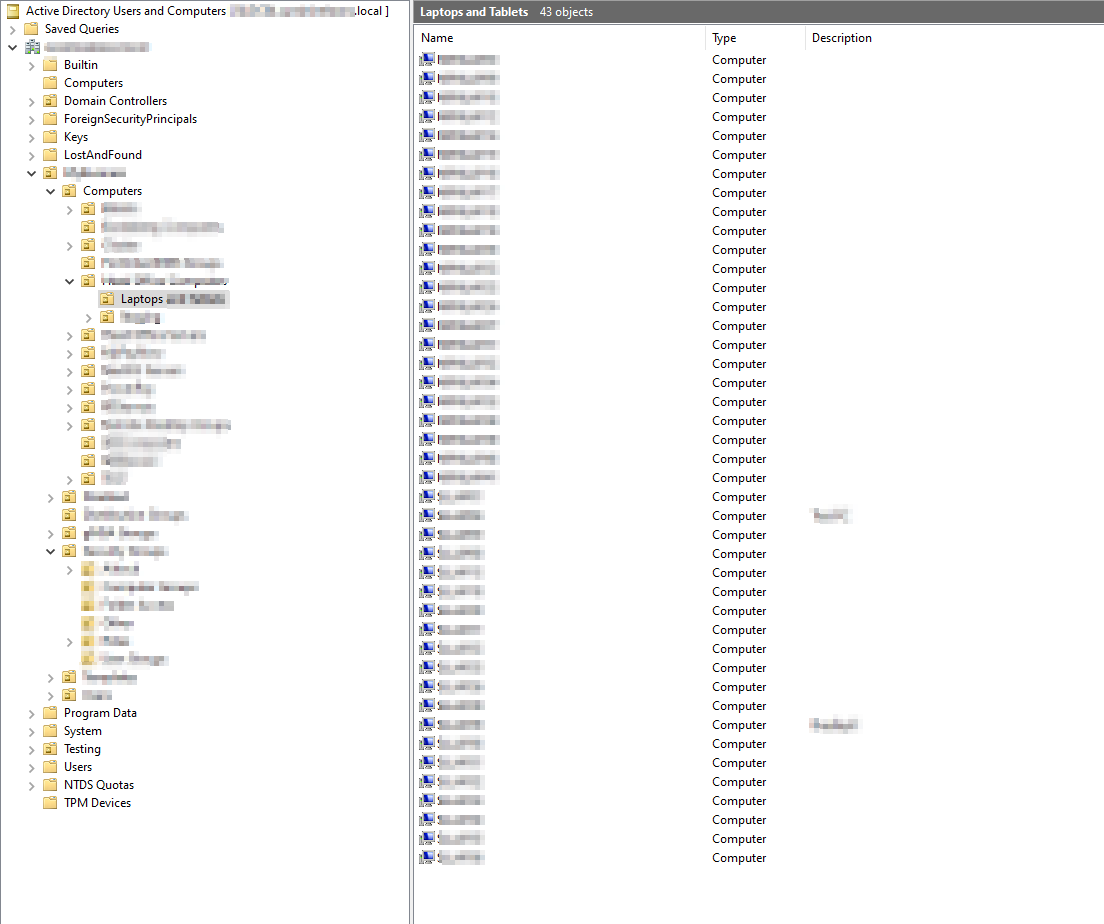Click the Keys folder icon
The width and height of the screenshot is (1104, 924).
[50, 137]
